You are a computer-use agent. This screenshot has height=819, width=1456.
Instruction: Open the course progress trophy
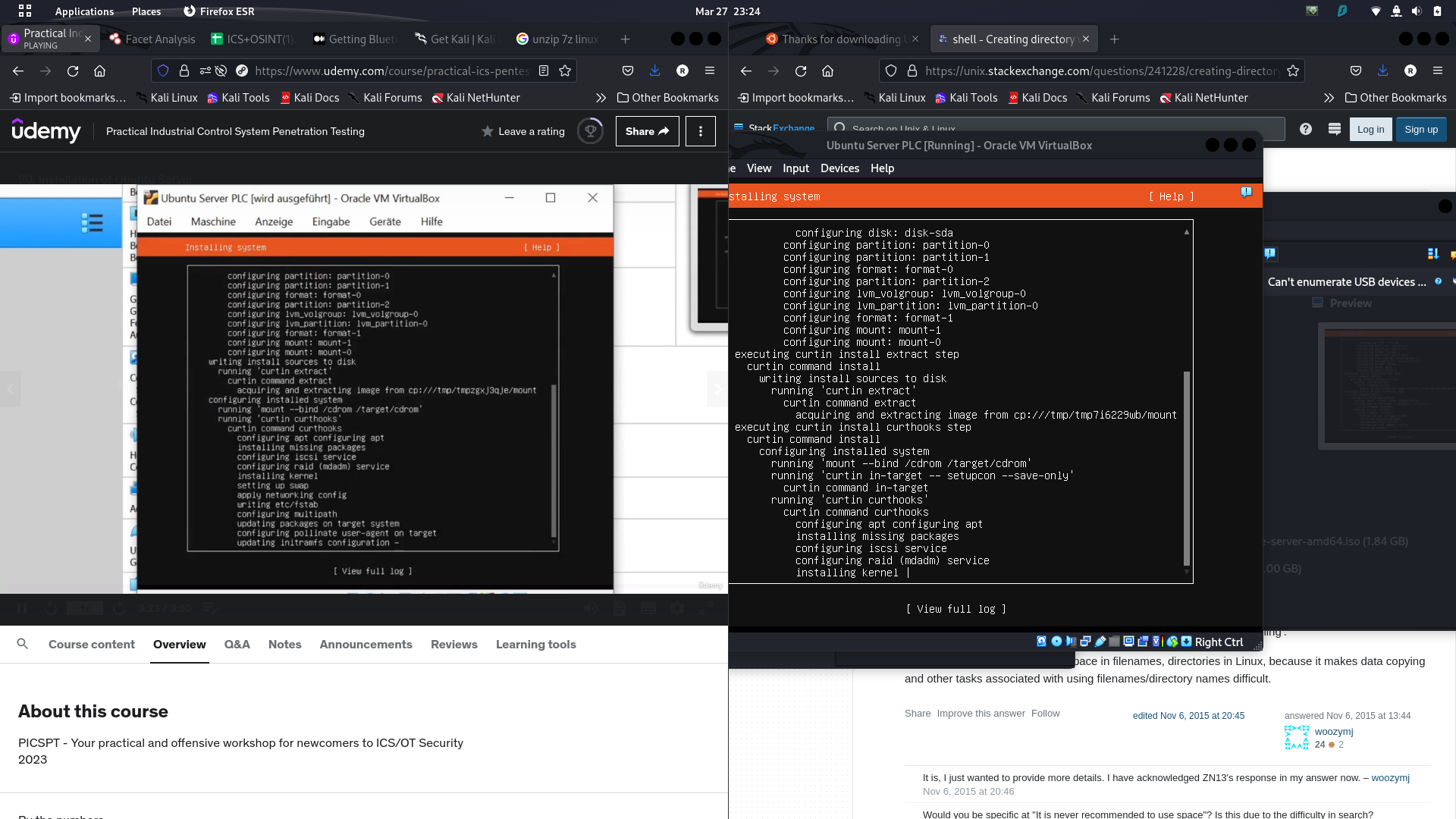[590, 131]
